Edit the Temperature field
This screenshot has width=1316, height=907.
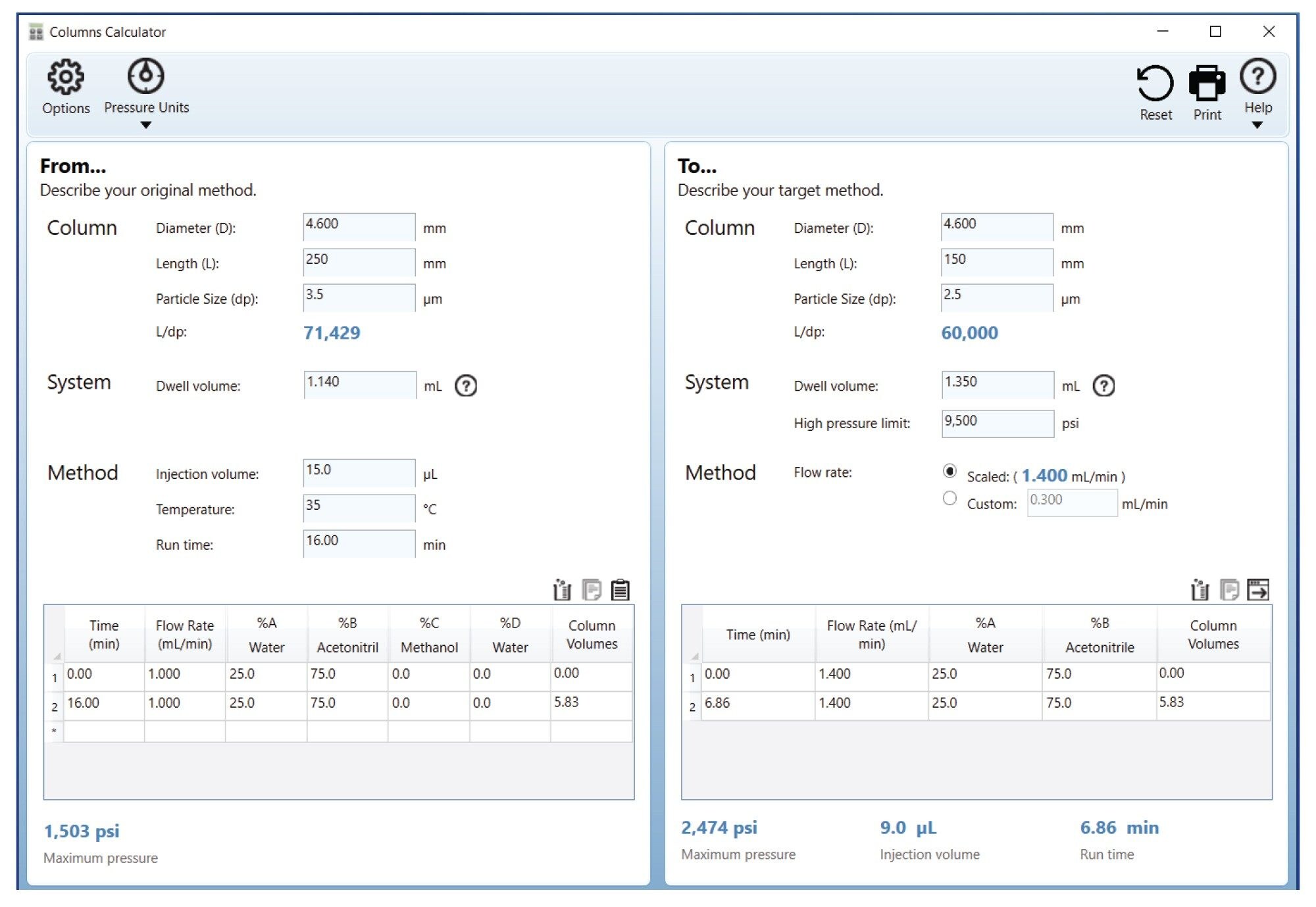[x=359, y=508]
